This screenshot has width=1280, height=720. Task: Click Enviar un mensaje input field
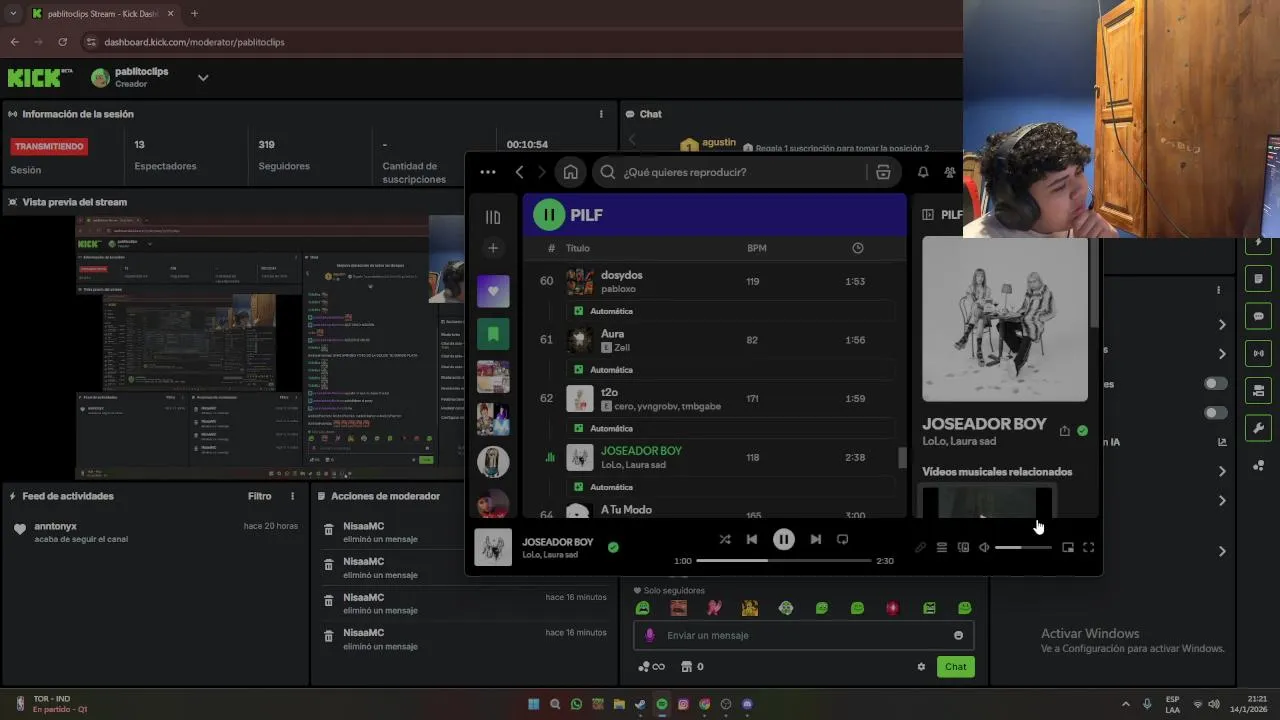pyautogui.click(x=804, y=635)
